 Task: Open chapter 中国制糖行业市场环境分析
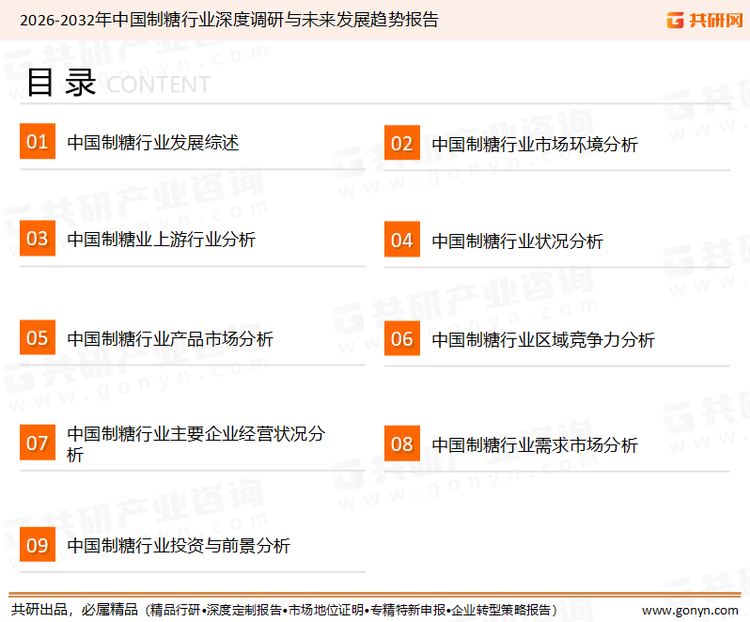coord(534,145)
